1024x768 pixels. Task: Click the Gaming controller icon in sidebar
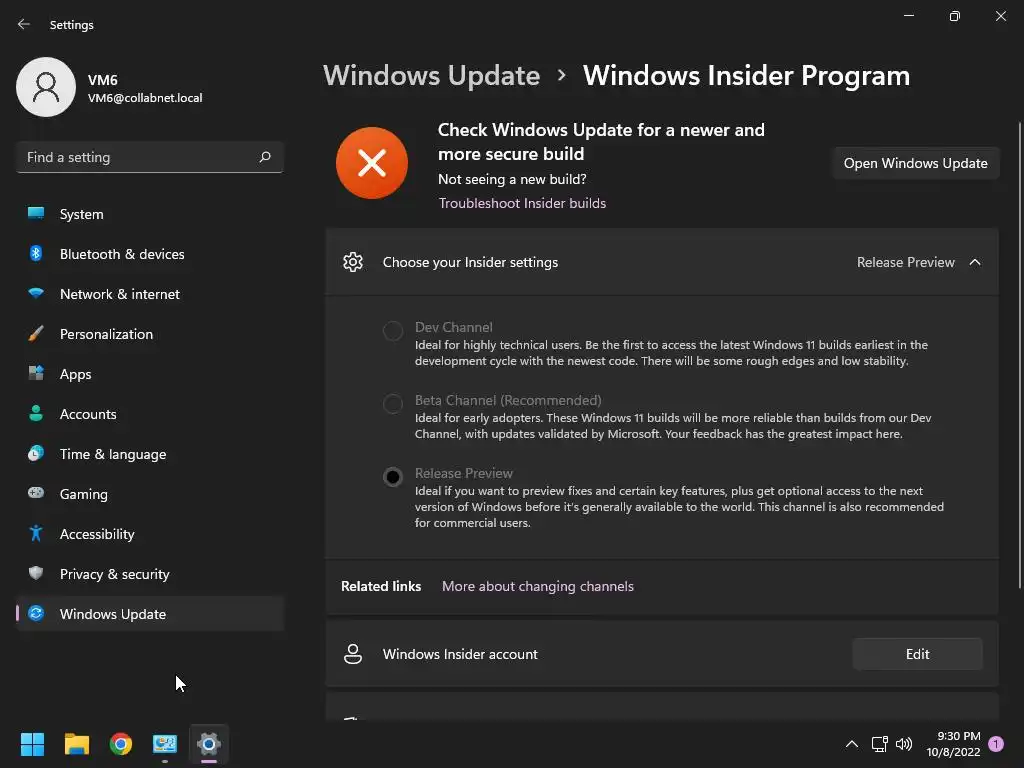[36, 493]
